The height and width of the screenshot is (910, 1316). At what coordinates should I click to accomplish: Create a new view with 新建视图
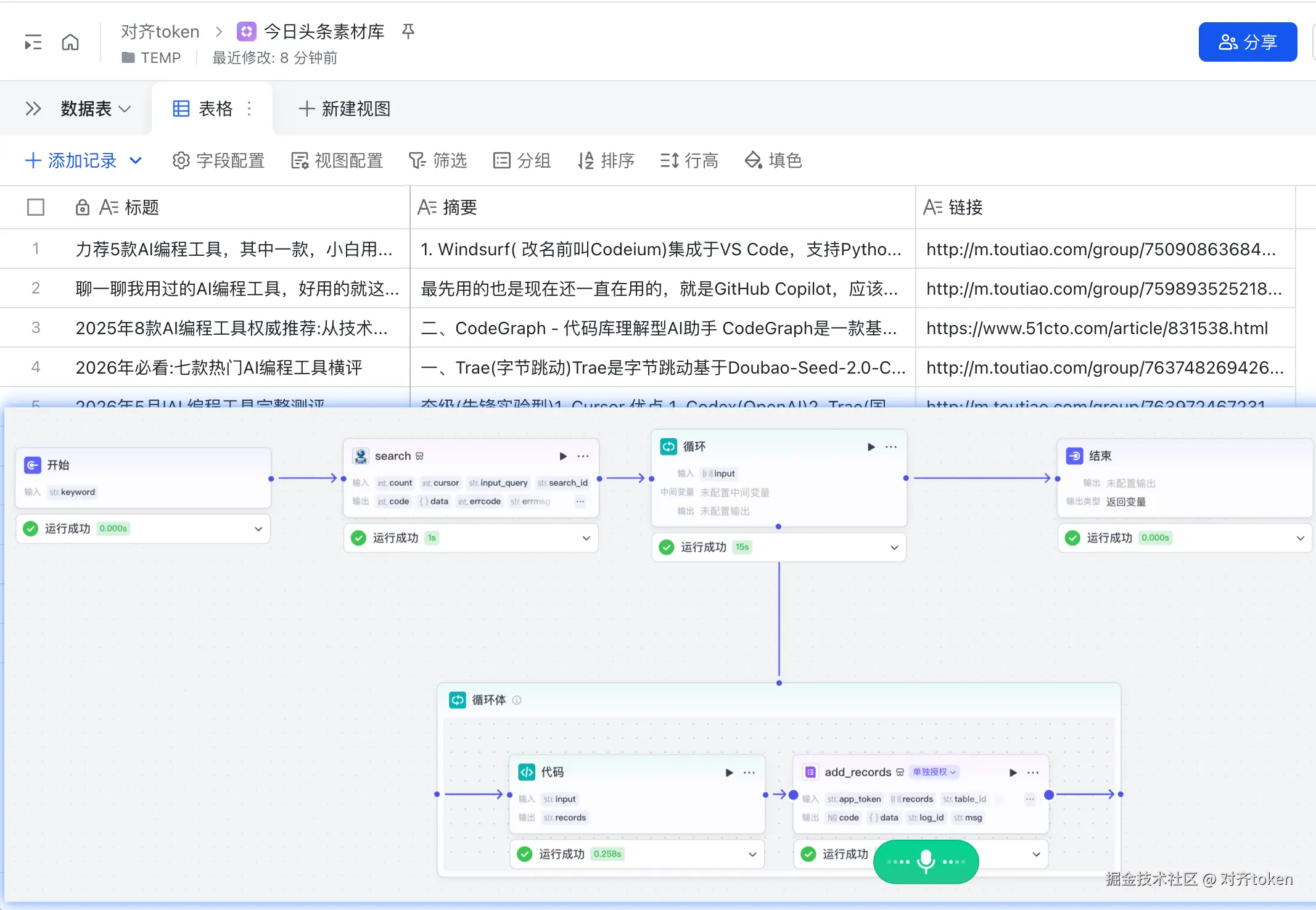(x=344, y=109)
